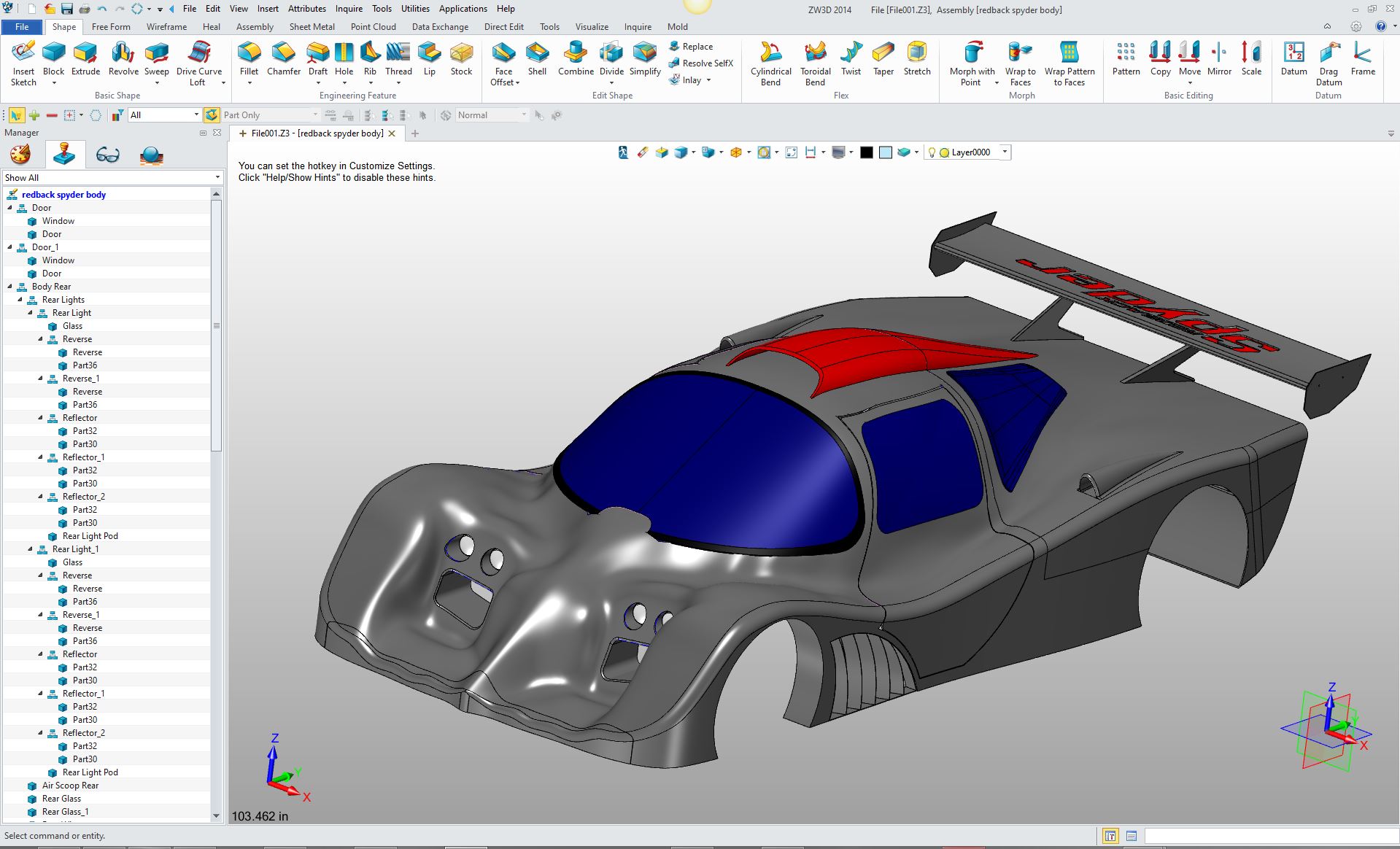Viewport: 1400px width, 849px height.
Task: Toggle the glasses view tab in Manager
Action: (x=107, y=155)
